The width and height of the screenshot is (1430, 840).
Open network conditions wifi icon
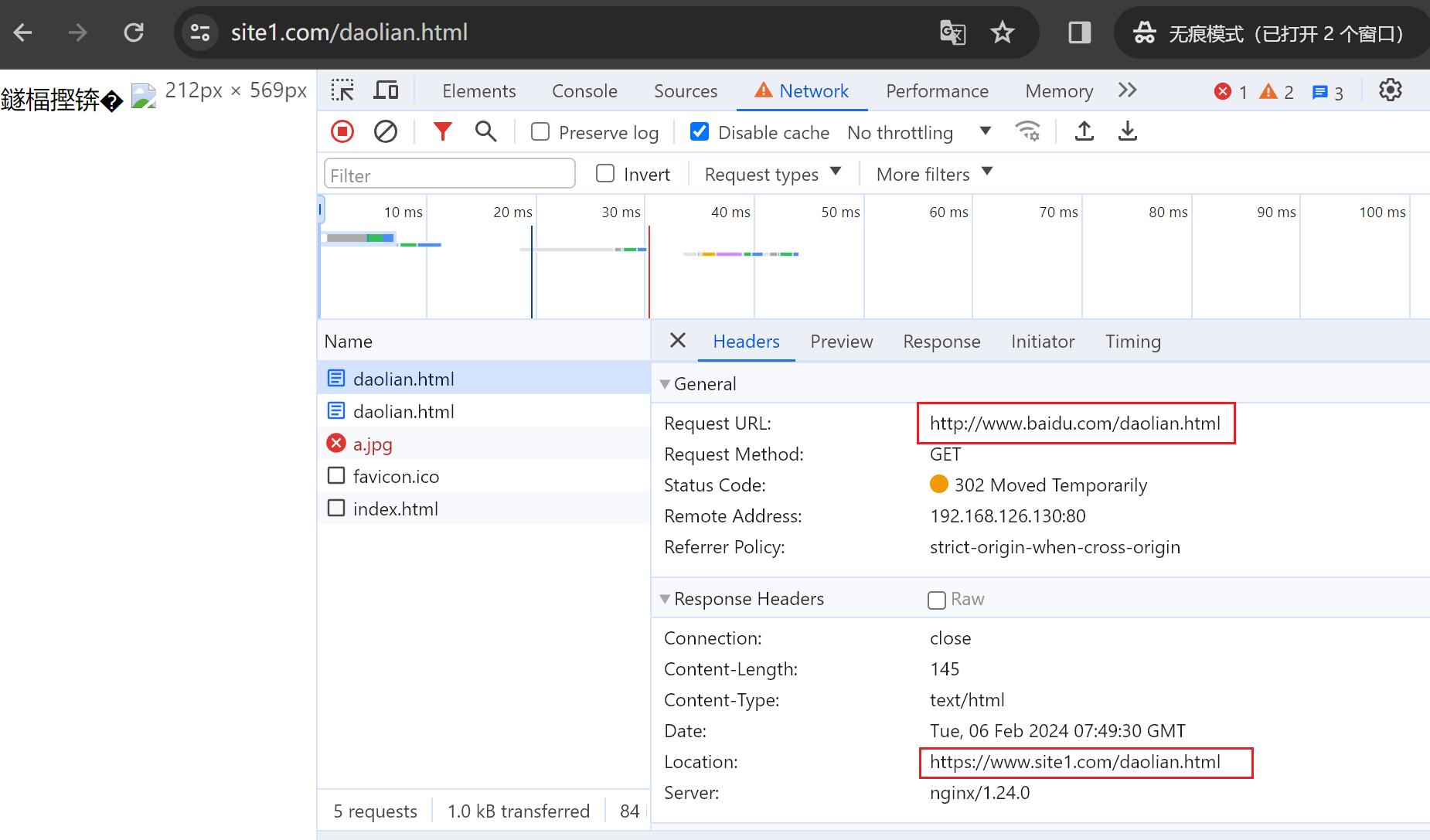(1027, 131)
